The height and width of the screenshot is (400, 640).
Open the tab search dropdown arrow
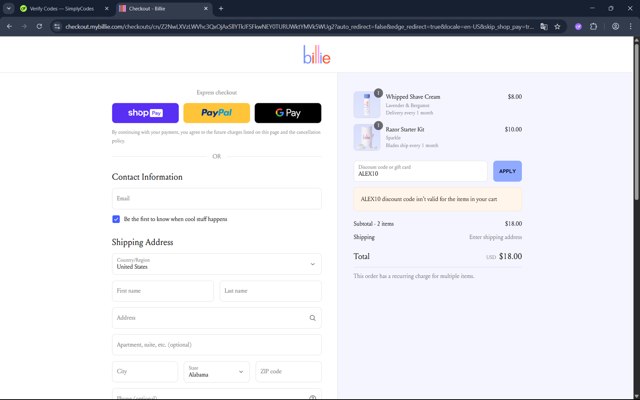pyautogui.click(x=9, y=8)
